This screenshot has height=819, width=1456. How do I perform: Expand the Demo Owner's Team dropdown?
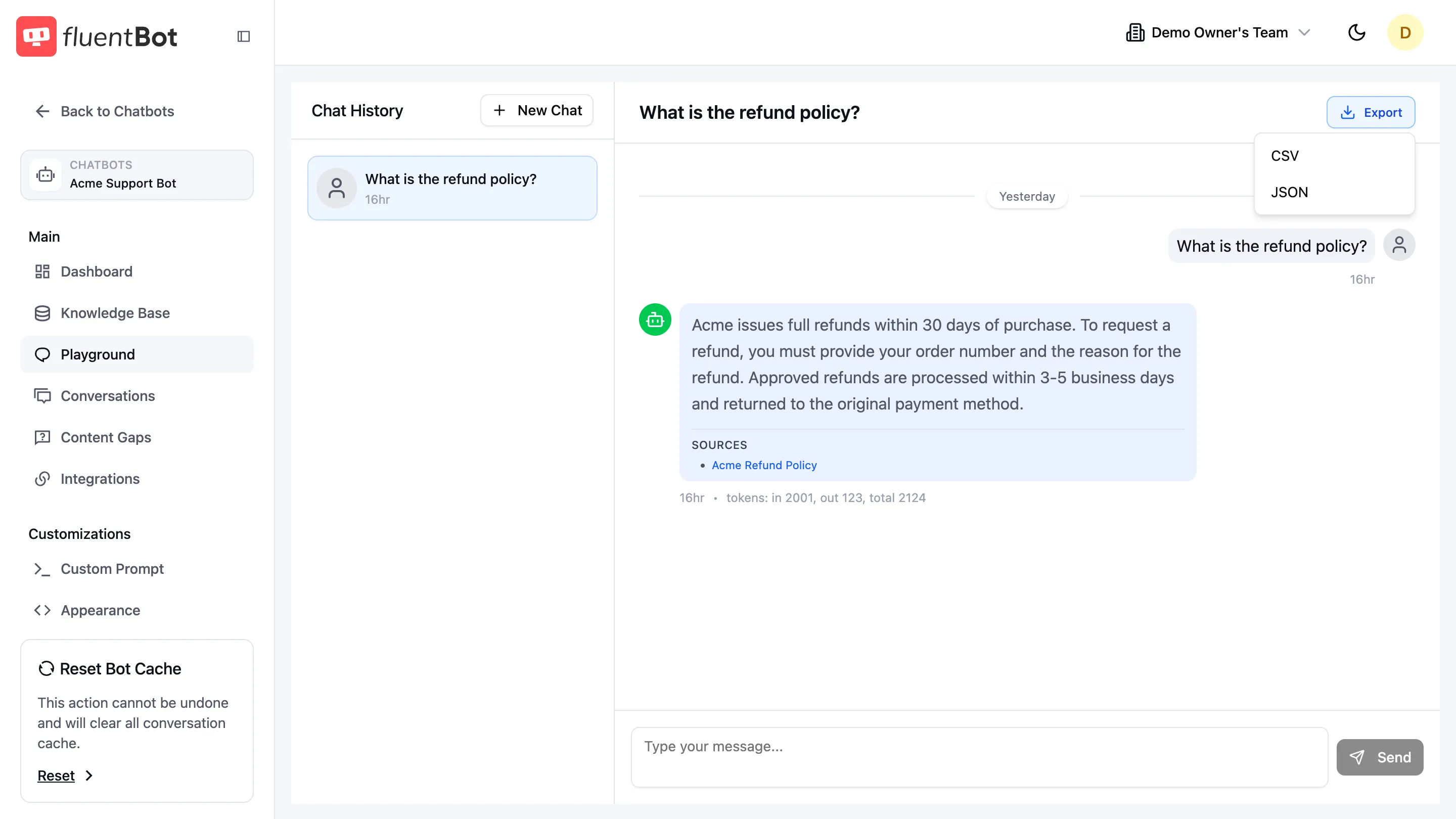coord(1218,32)
